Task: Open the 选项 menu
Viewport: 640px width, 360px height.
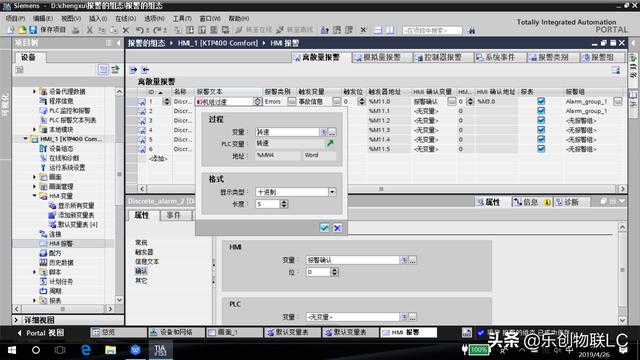Action: point(154,18)
